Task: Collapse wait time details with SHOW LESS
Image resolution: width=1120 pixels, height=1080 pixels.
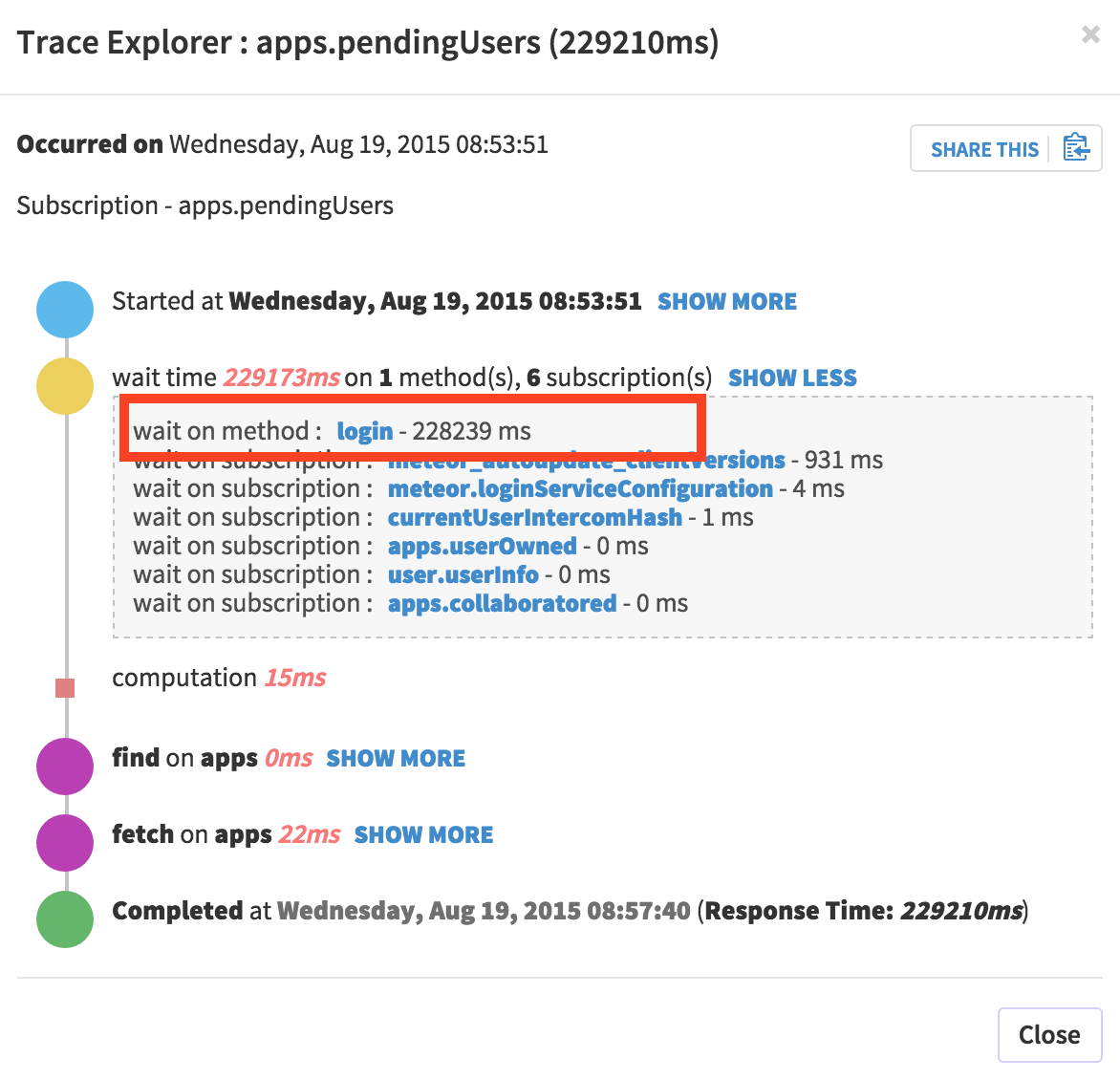Action: [792, 378]
